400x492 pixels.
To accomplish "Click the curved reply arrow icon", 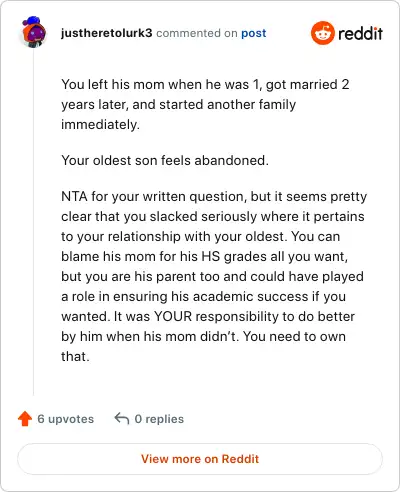I will [x=122, y=418].
